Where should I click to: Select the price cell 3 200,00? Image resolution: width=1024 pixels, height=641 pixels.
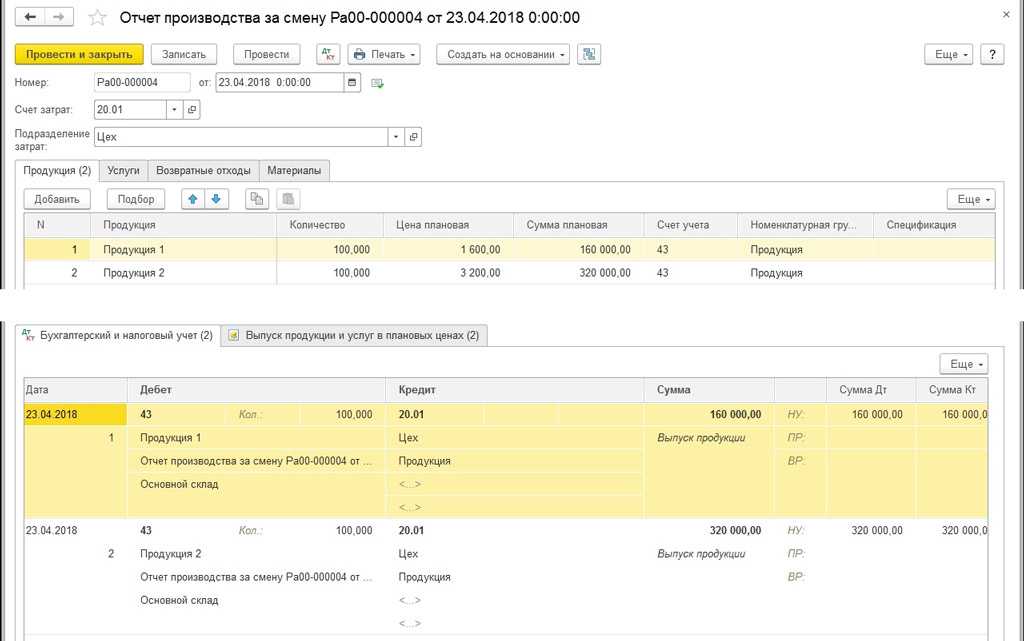point(449,273)
